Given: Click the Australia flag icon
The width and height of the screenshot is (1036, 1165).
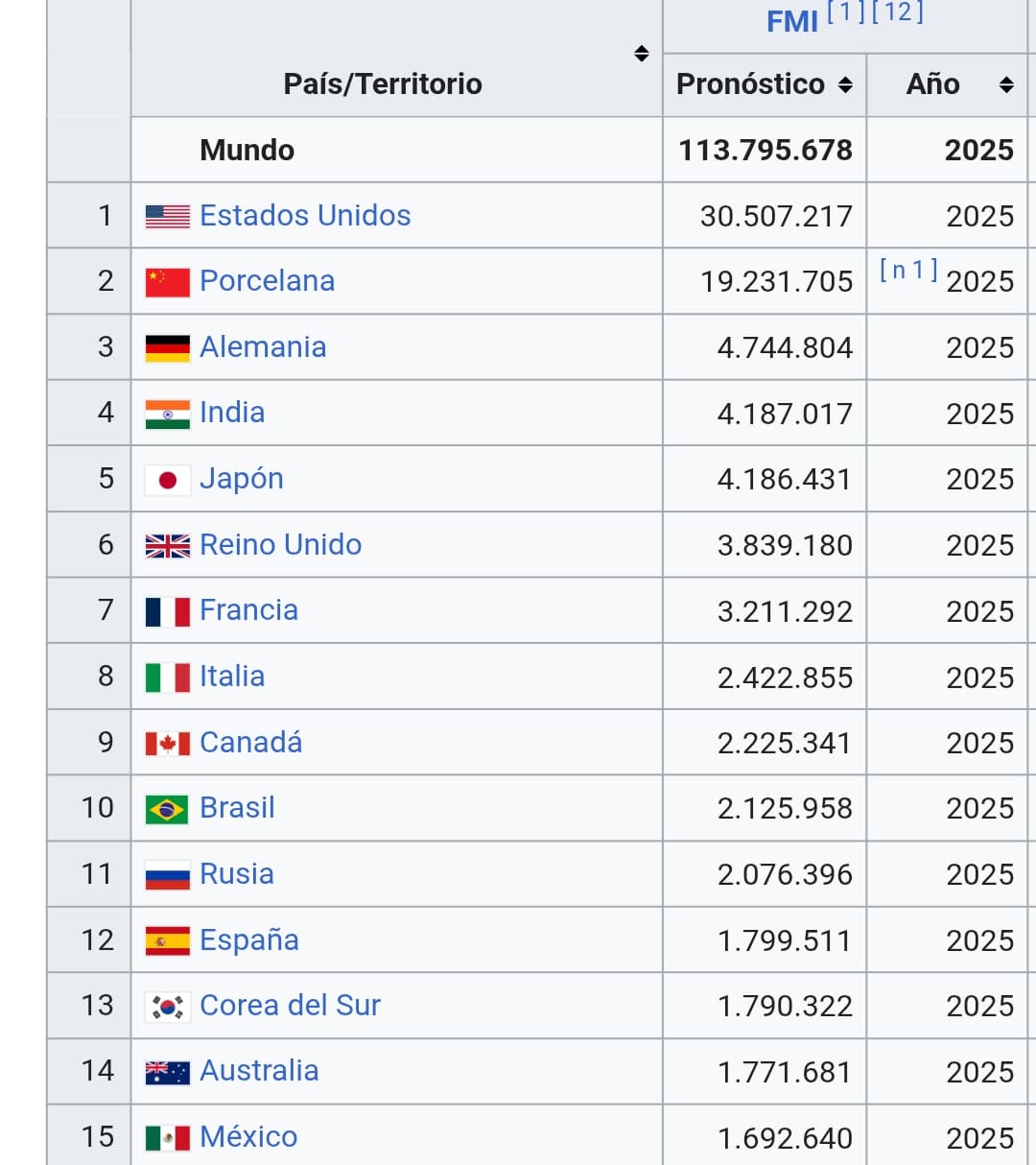Looking at the screenshot, I should pyautogui.click(x=167, y=1071).
